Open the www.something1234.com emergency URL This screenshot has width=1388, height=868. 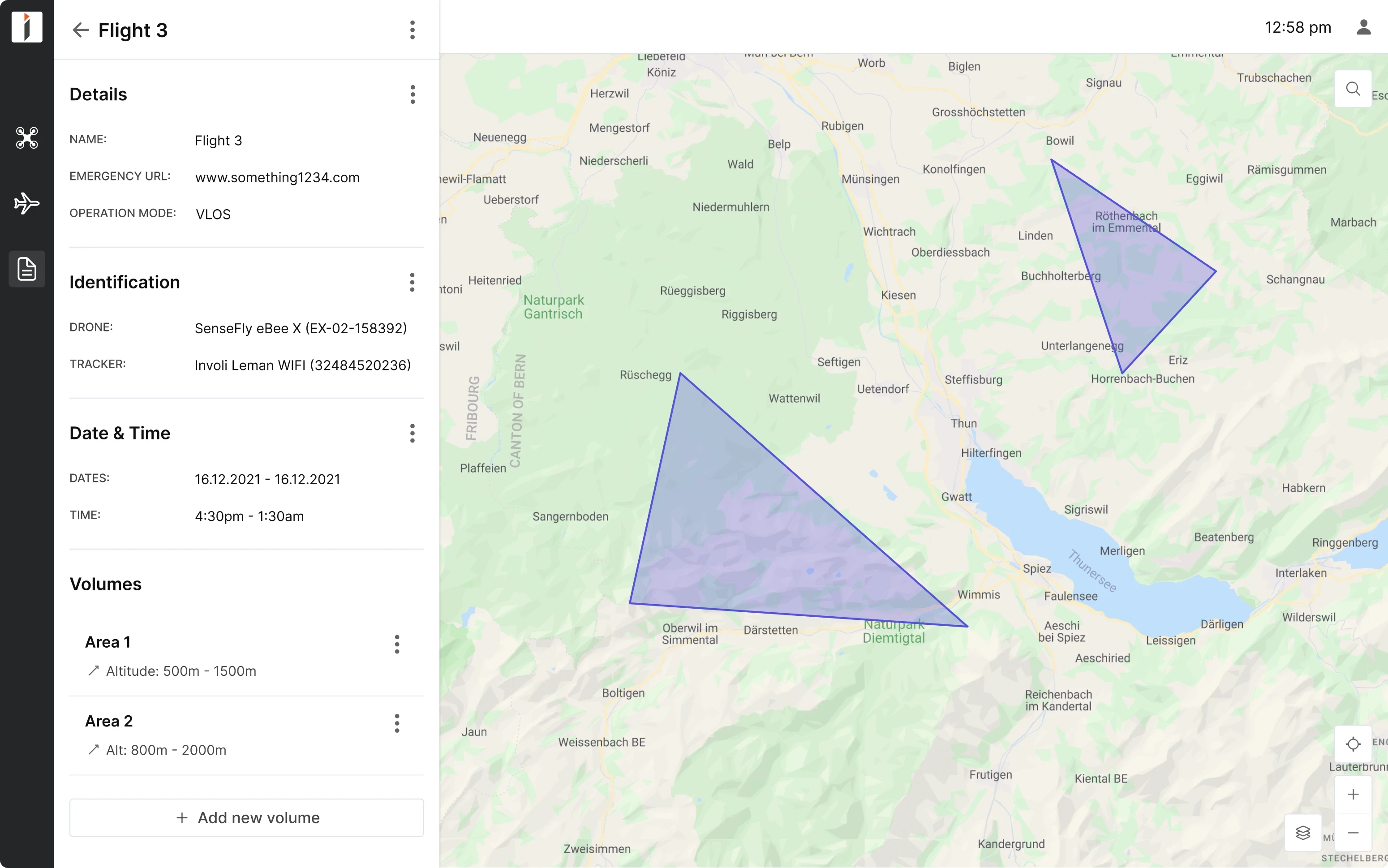pyautogui.click(x=277, y=177)
